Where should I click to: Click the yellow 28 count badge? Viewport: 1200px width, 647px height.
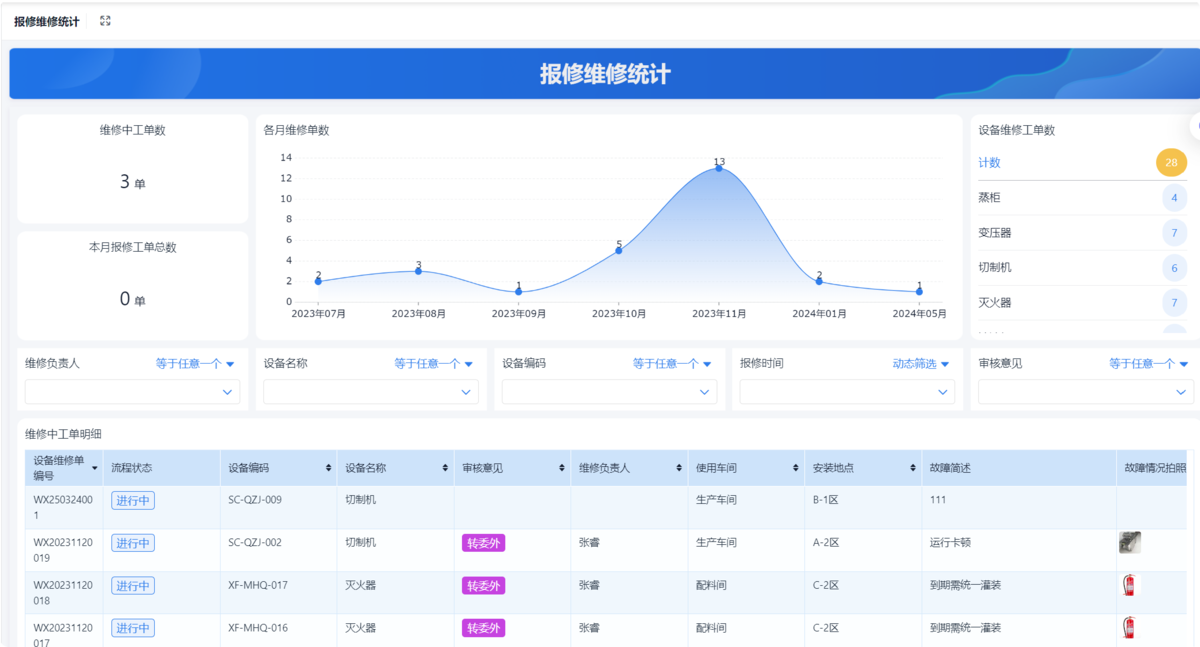[1171, 162]
